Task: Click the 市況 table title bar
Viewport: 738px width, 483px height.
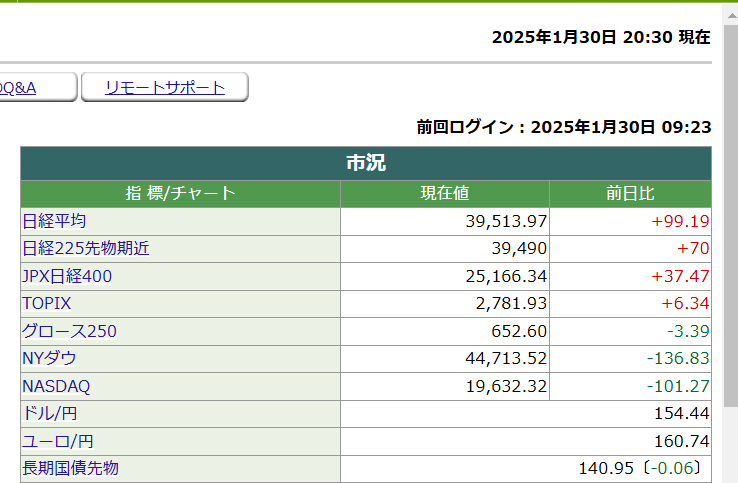Action: tap(366, 163)
